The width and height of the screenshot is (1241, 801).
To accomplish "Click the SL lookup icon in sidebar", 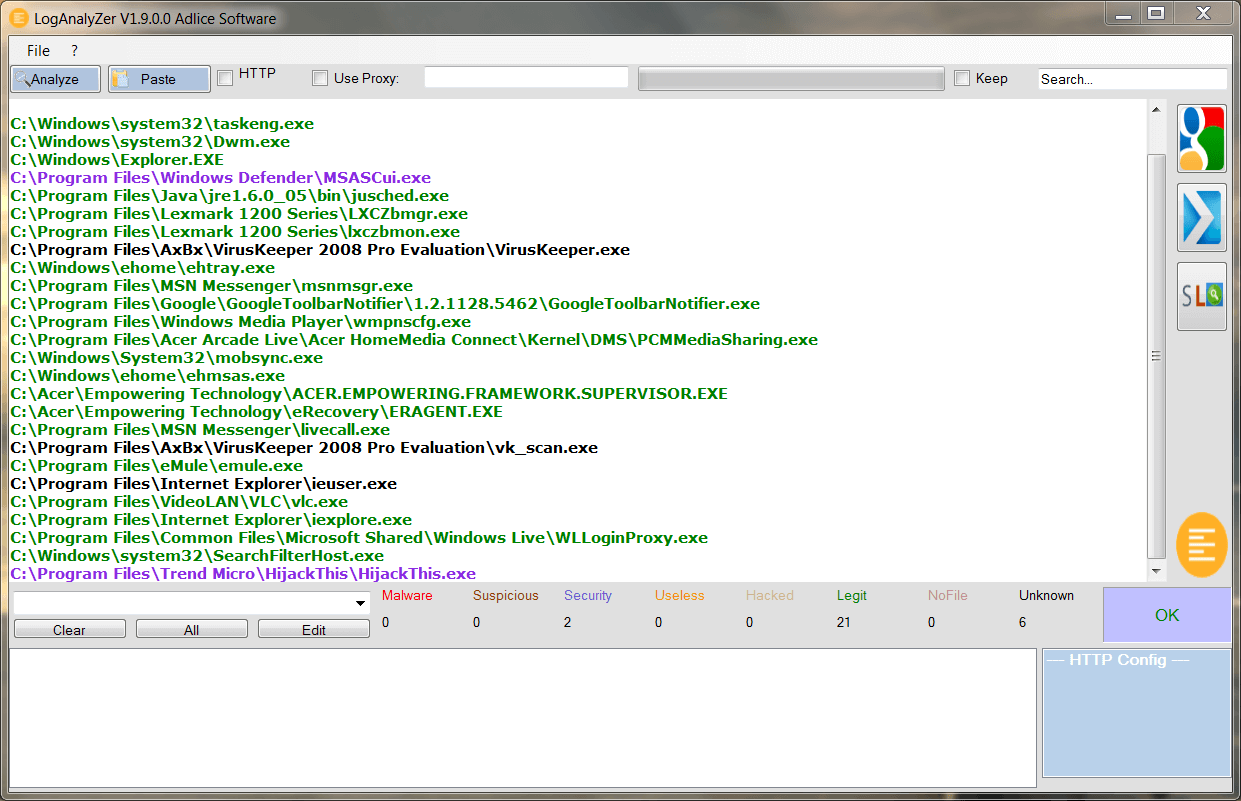I will click(1201, 296).
